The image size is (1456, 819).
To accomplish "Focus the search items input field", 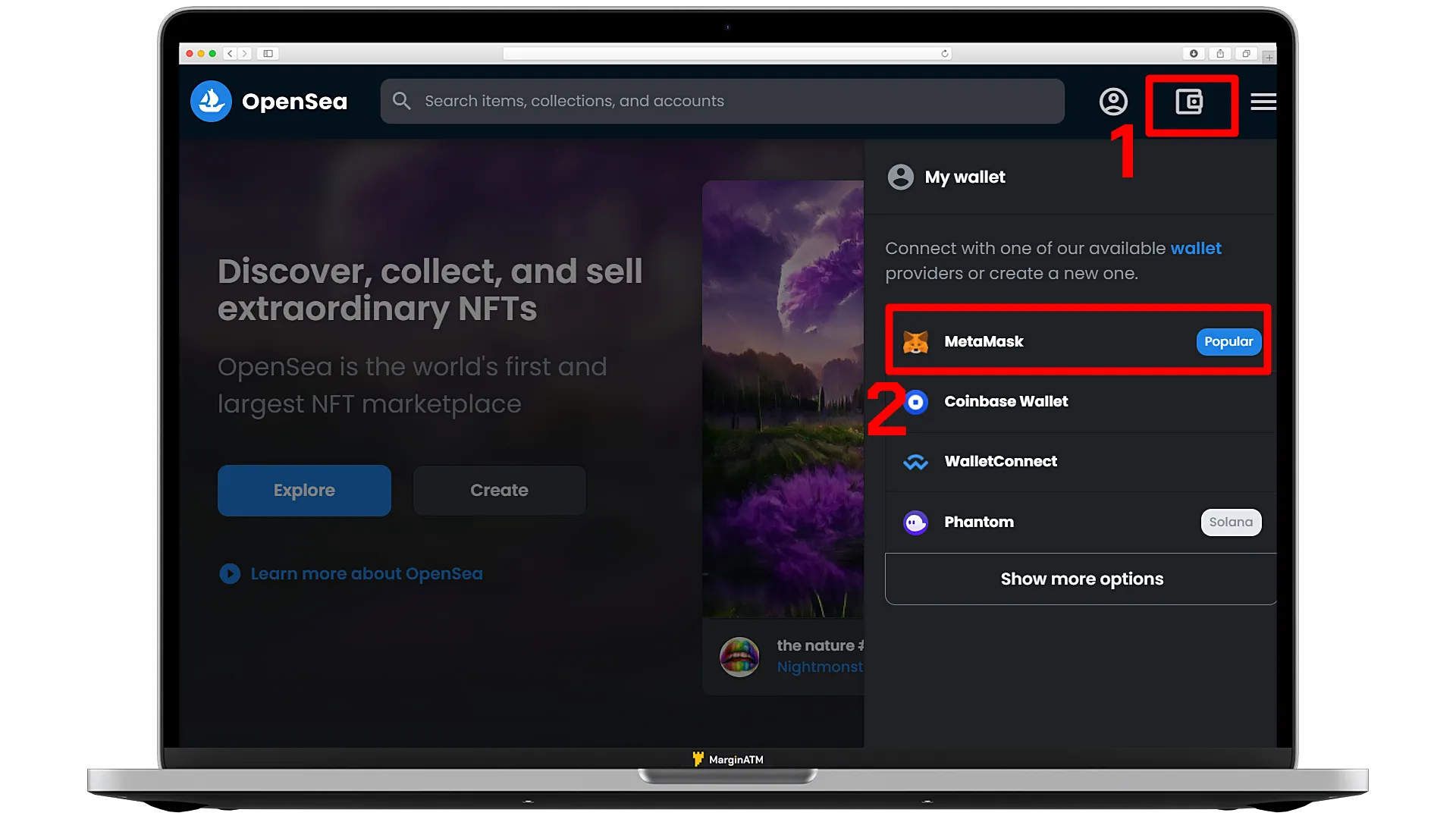I will (x=722, y=101).
